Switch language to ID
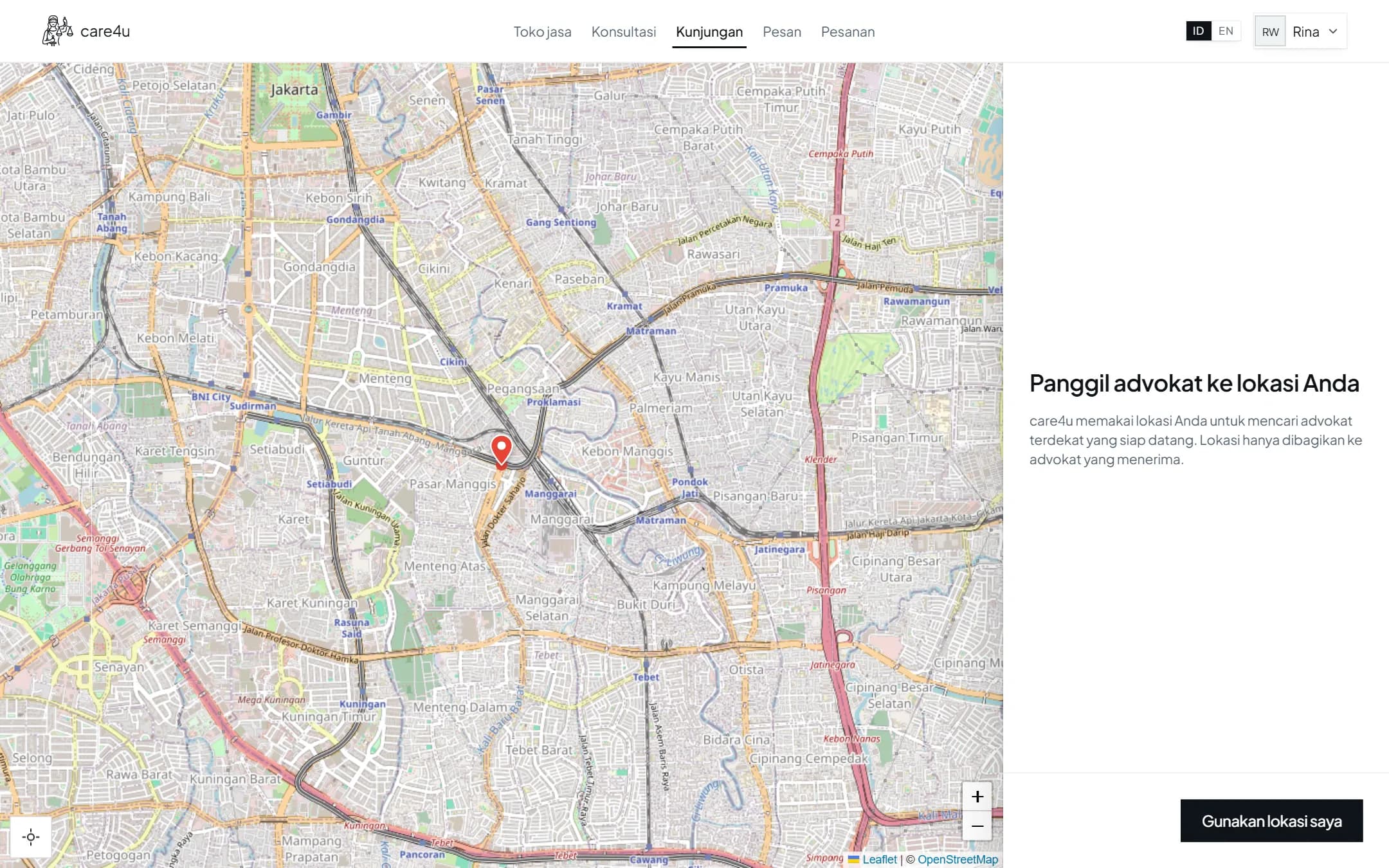 (x=1198, y=31)
